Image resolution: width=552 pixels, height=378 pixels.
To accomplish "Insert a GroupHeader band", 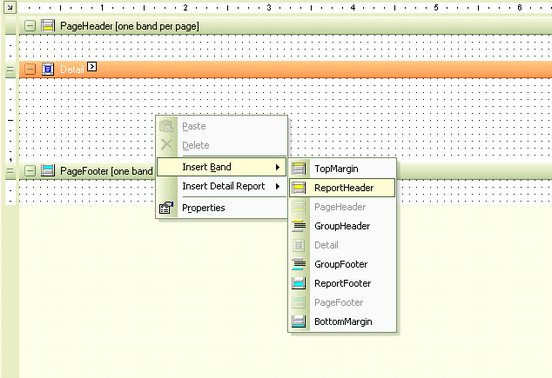I will pyautogui.click(x=342, y=226).
